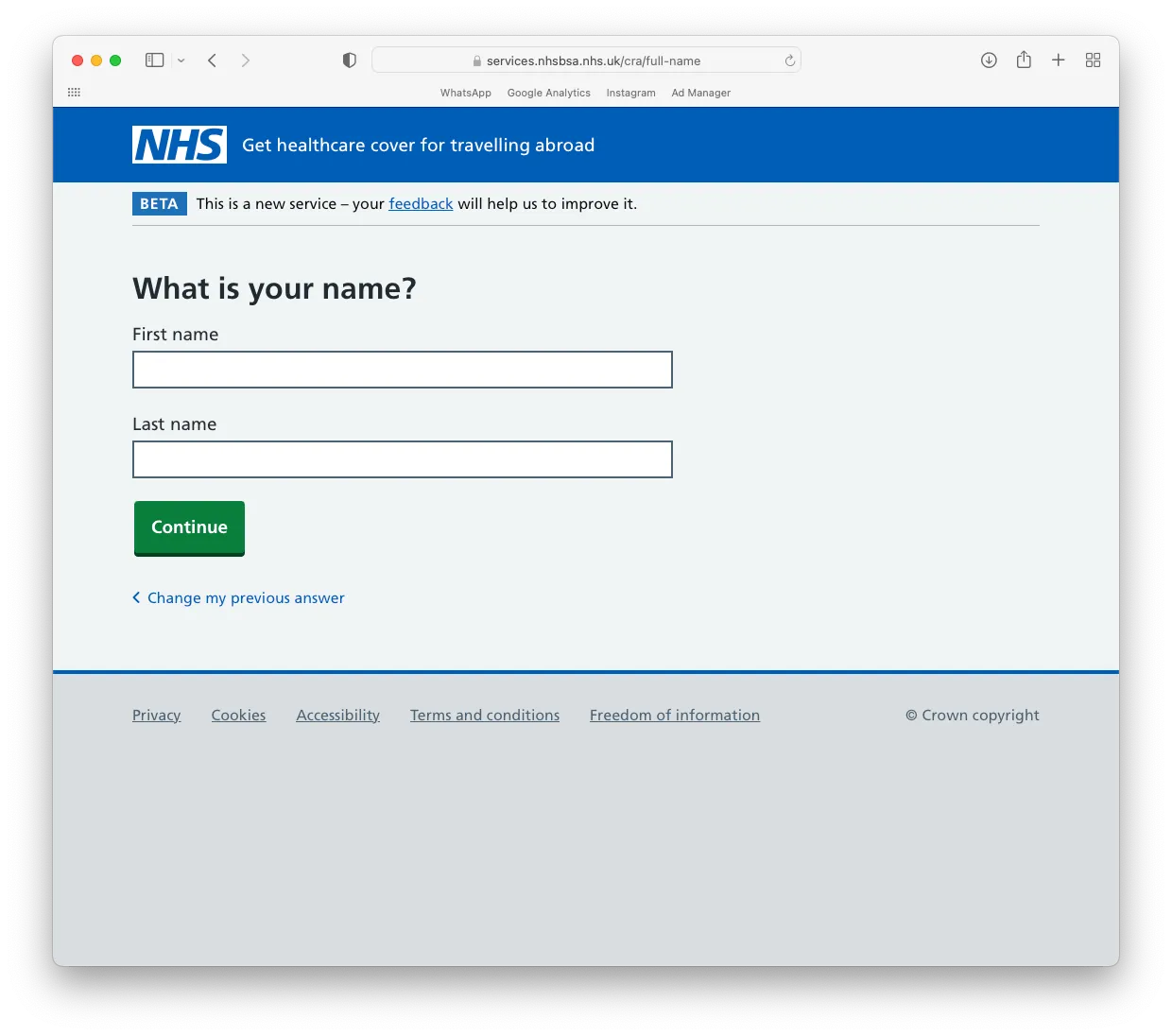The height and width of the screenshot is (1036, 1172).
Task: Reload the page with the refresh icon
Action: click(x=790, y=60)
